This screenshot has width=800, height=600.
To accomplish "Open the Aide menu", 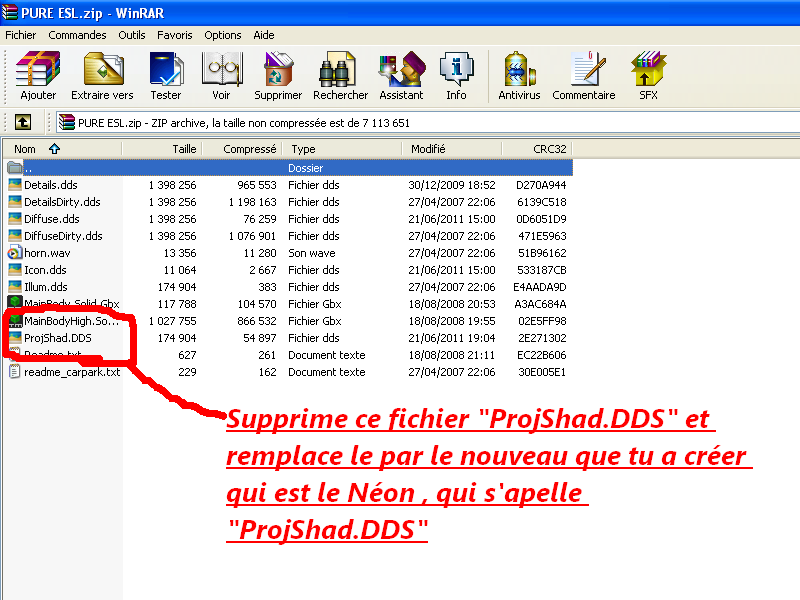I will (264, 35).
